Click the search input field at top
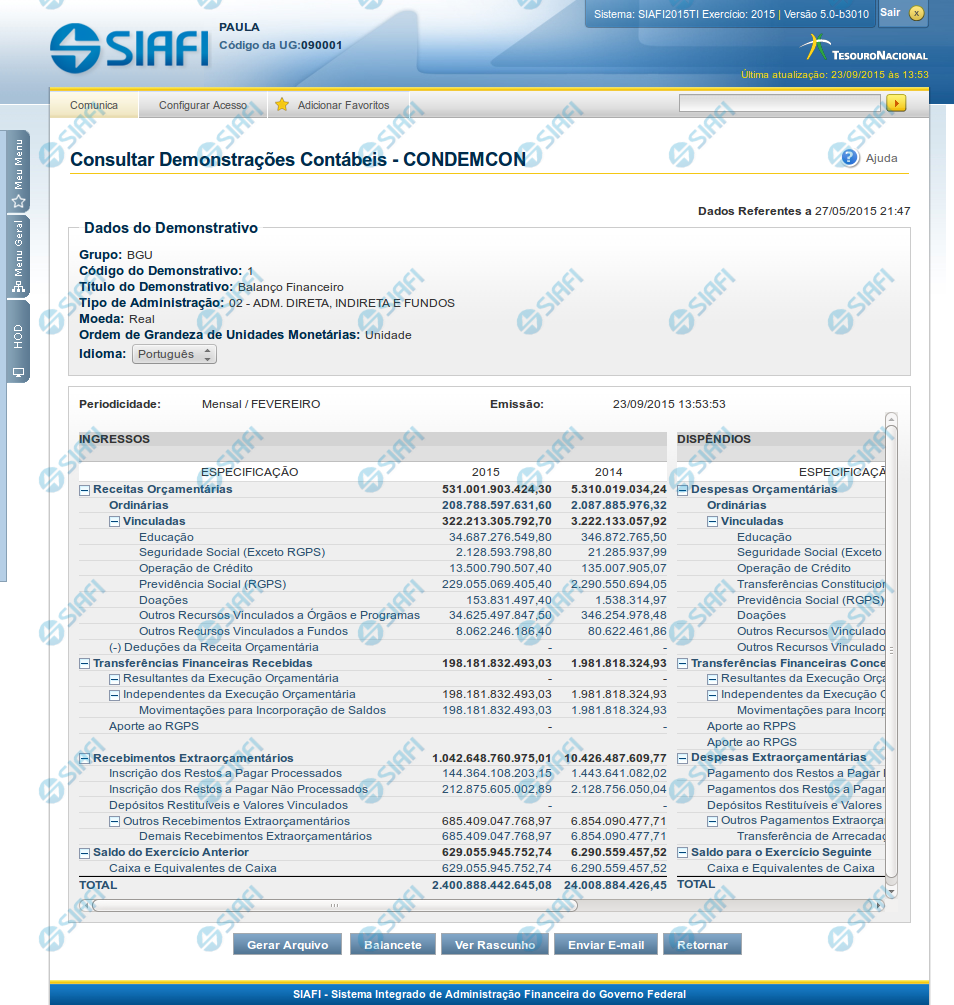The width and height of the screenshot is (954, 1005). coord(779,103)
